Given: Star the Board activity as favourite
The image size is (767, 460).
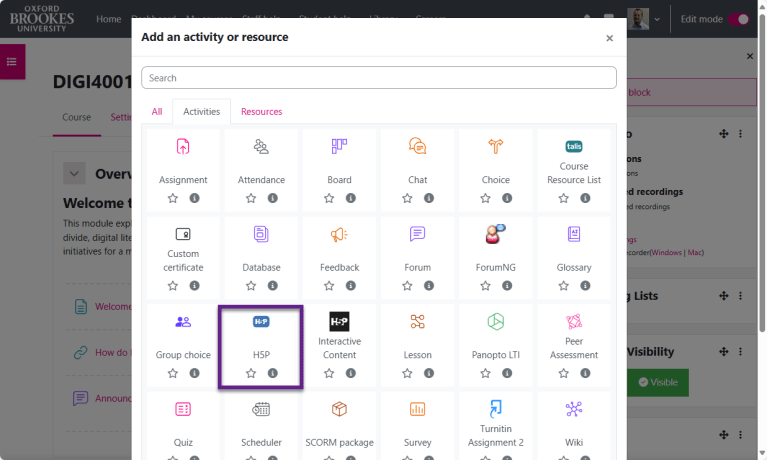Looking at the screenshot, I should tap(329, 198).
